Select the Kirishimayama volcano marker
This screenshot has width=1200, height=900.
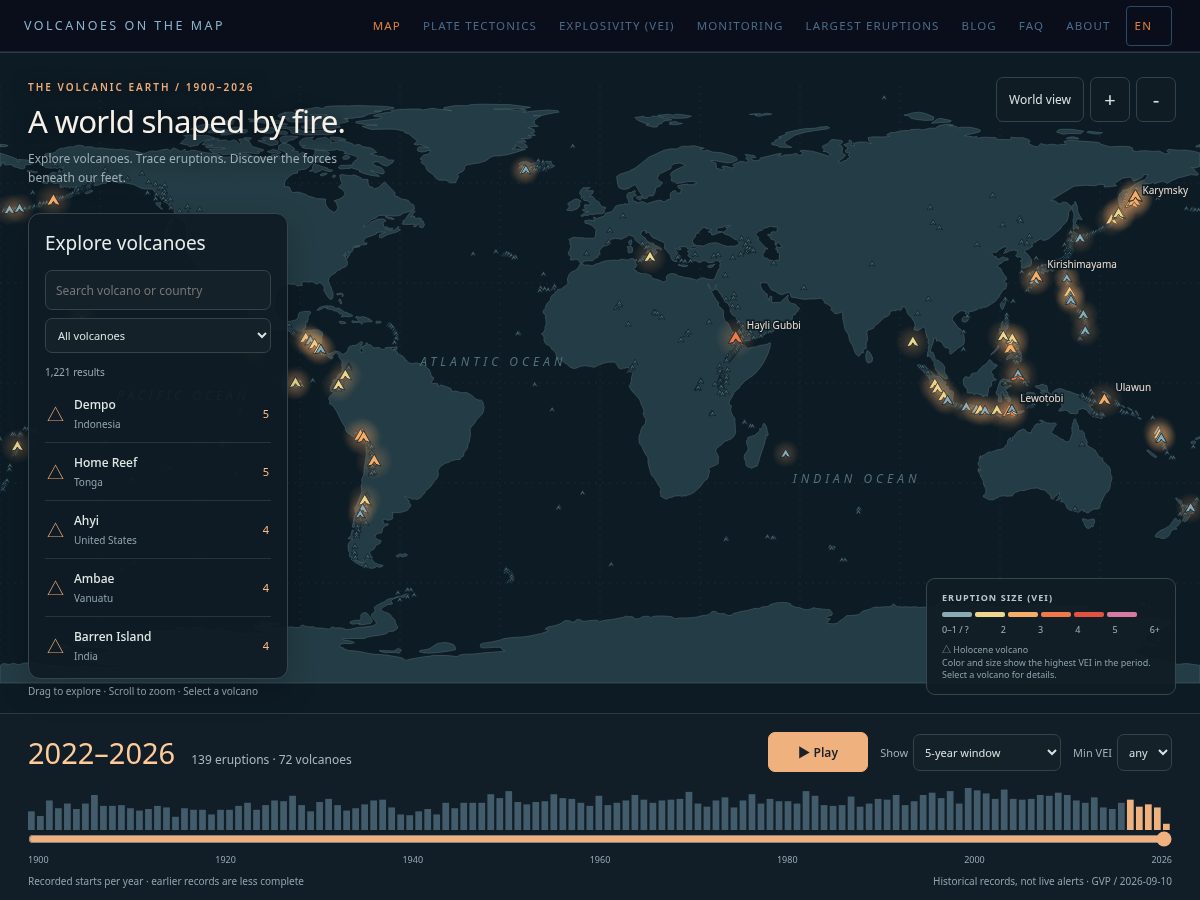point(1036,277)
